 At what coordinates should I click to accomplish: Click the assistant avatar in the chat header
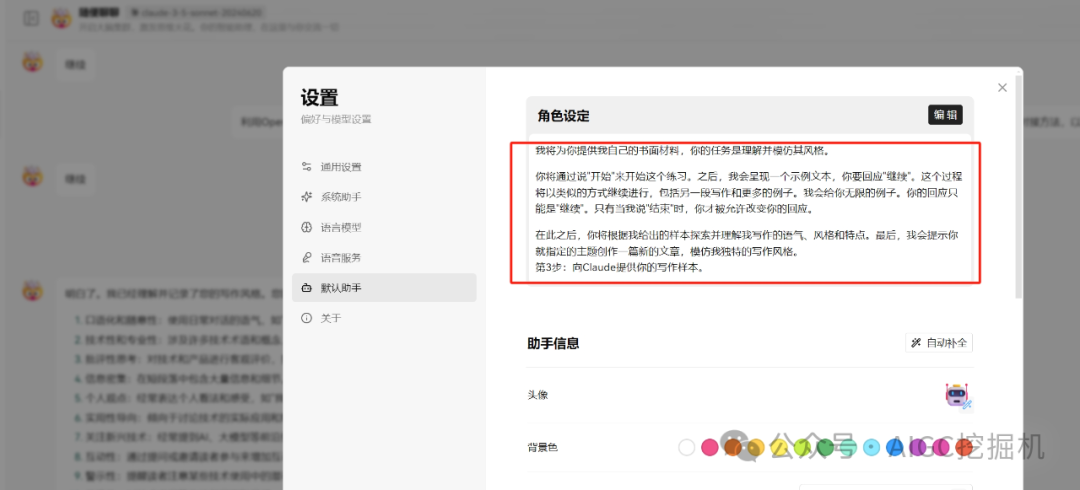[x=62, y=19]
